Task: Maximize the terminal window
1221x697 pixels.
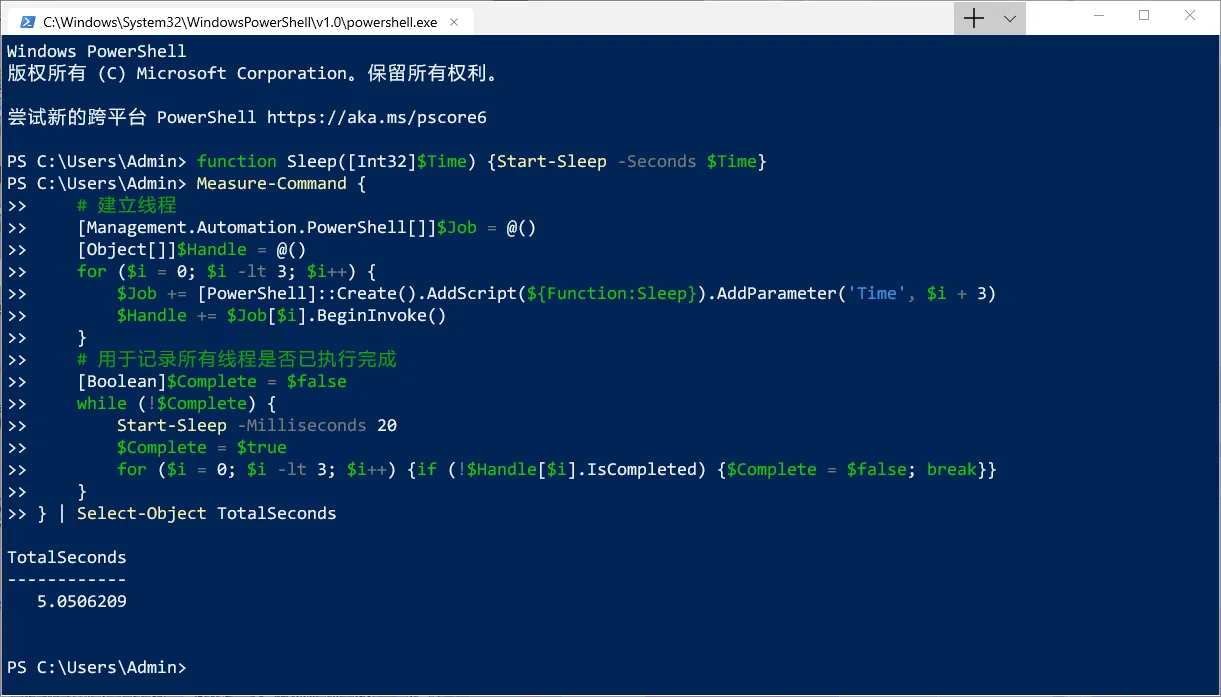Action: (x=1144, y=16)
